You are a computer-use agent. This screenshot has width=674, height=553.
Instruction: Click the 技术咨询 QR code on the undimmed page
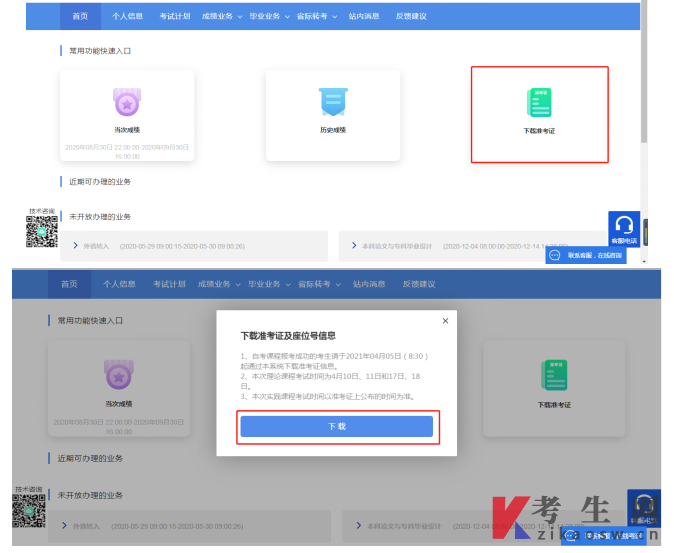click(42, 232)
